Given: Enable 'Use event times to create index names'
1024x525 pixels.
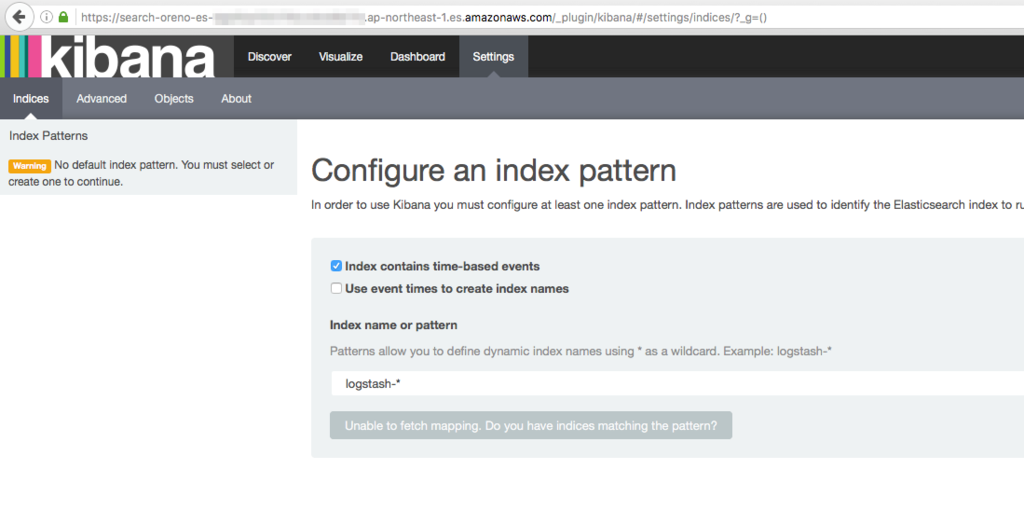Looking at the screenshot, I should (x=336, y=288).
